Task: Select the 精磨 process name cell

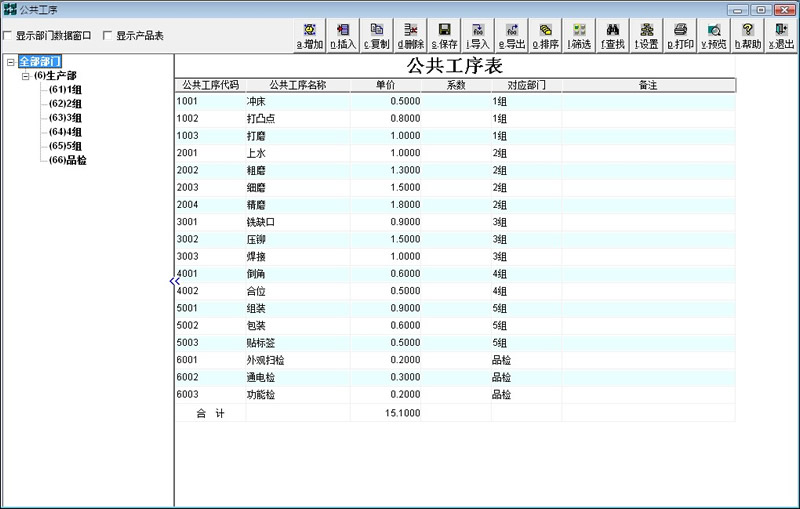Action: coord(298,205)
